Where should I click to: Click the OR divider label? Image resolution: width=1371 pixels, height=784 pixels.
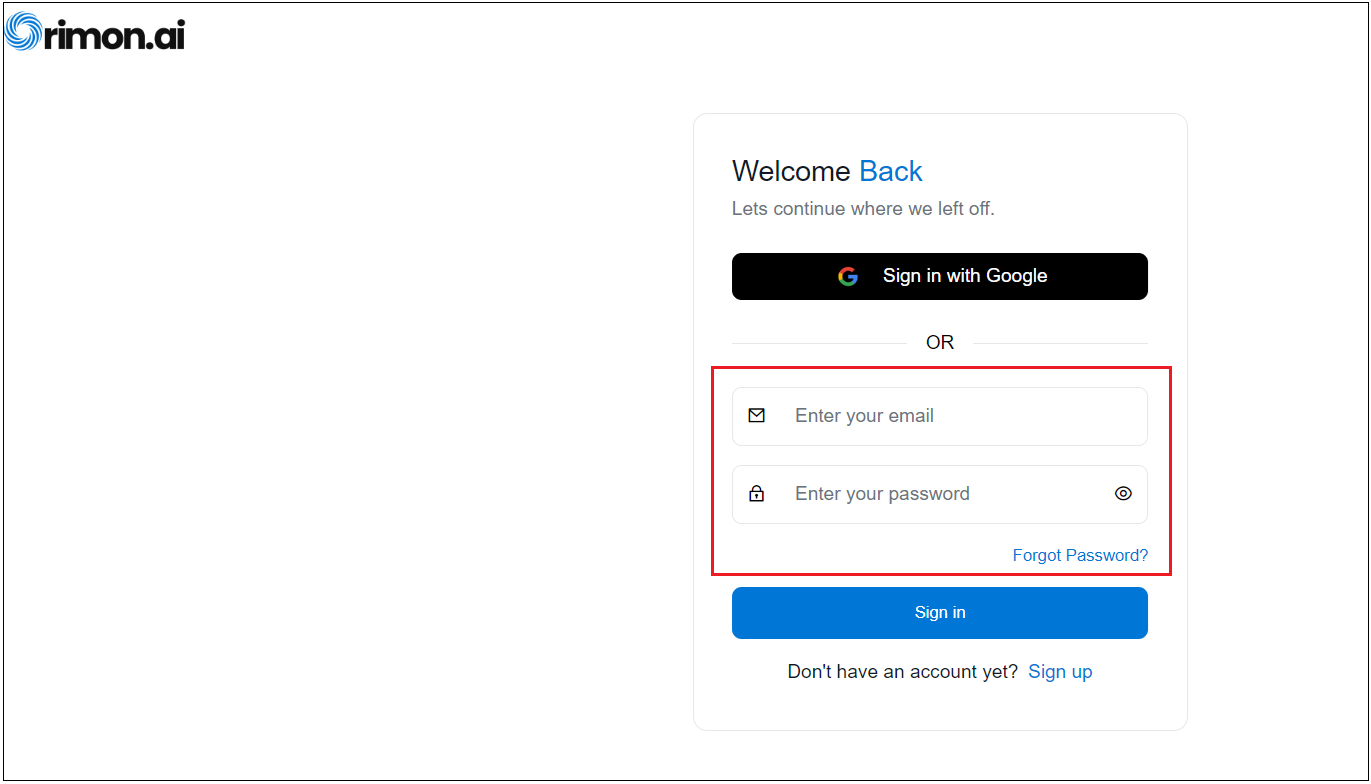(940, 342)
